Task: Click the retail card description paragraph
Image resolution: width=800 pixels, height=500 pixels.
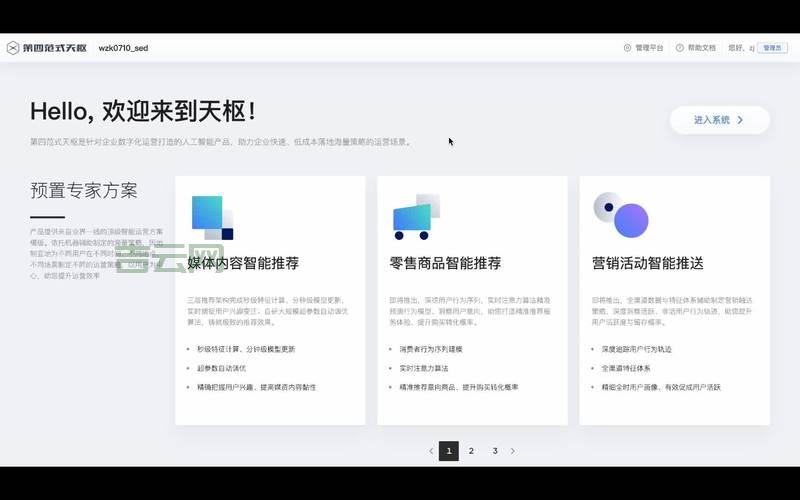Action: 470,311
